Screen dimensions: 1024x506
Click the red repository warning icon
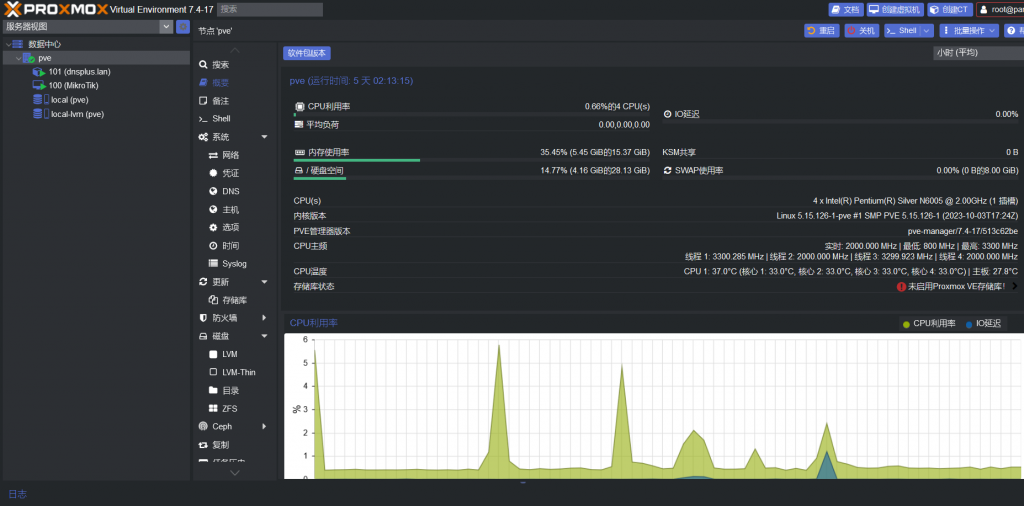[901, 287]
